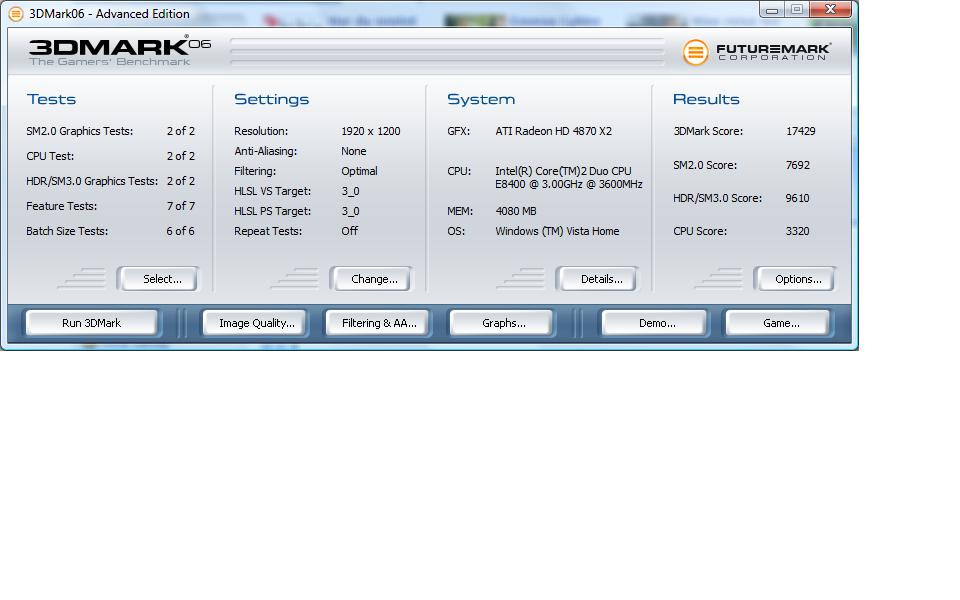Screen dimensions: 960x600
Task: Click the Windows (TM) Vista Home text
Action: coord(557,231)
